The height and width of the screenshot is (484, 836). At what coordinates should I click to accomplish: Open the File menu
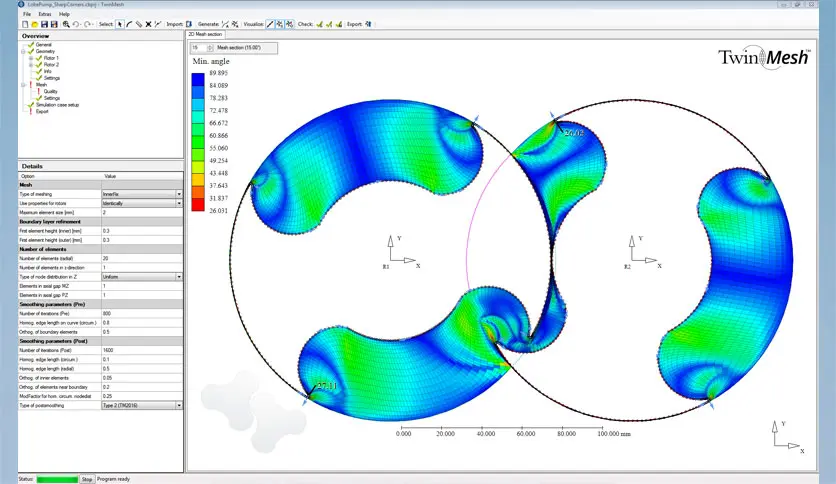tap(27, 14)
